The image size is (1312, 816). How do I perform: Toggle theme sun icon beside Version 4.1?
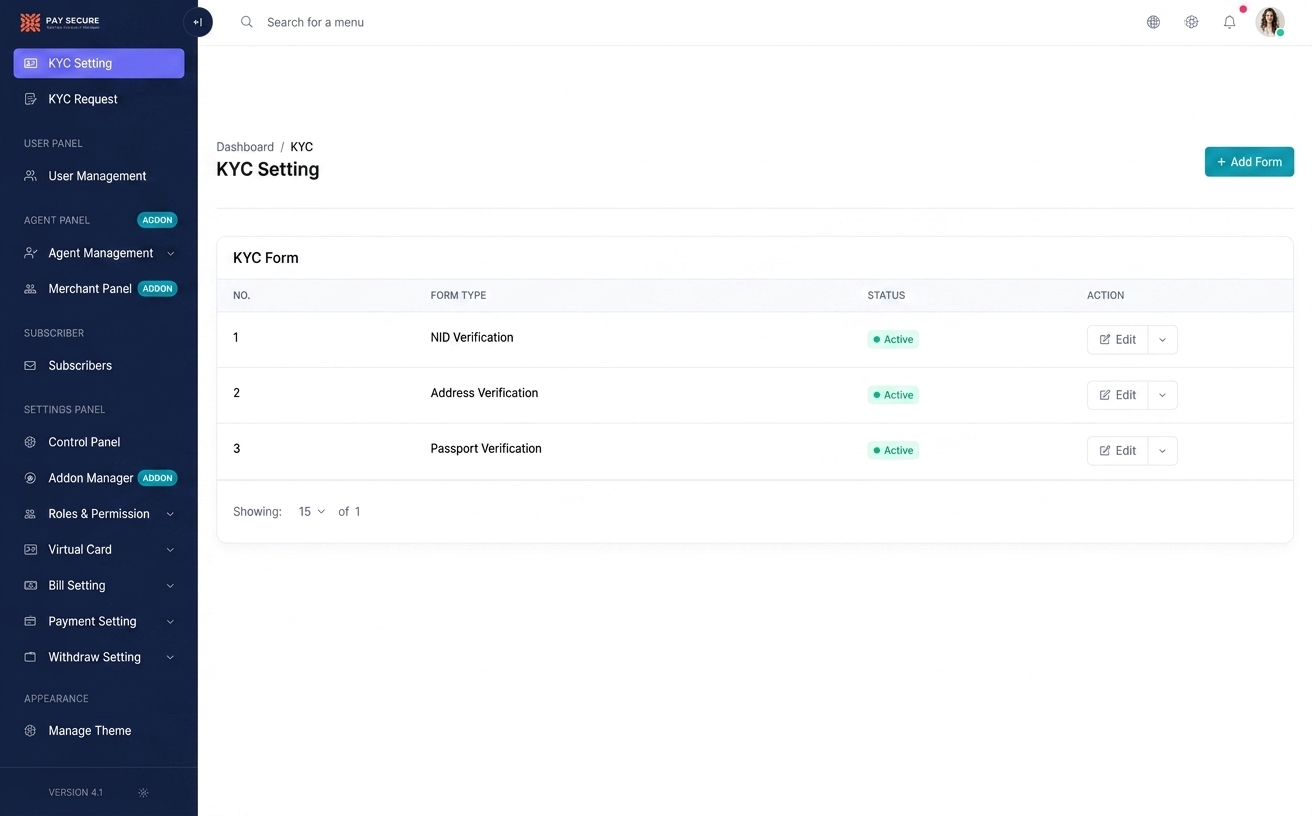[143, 793]
